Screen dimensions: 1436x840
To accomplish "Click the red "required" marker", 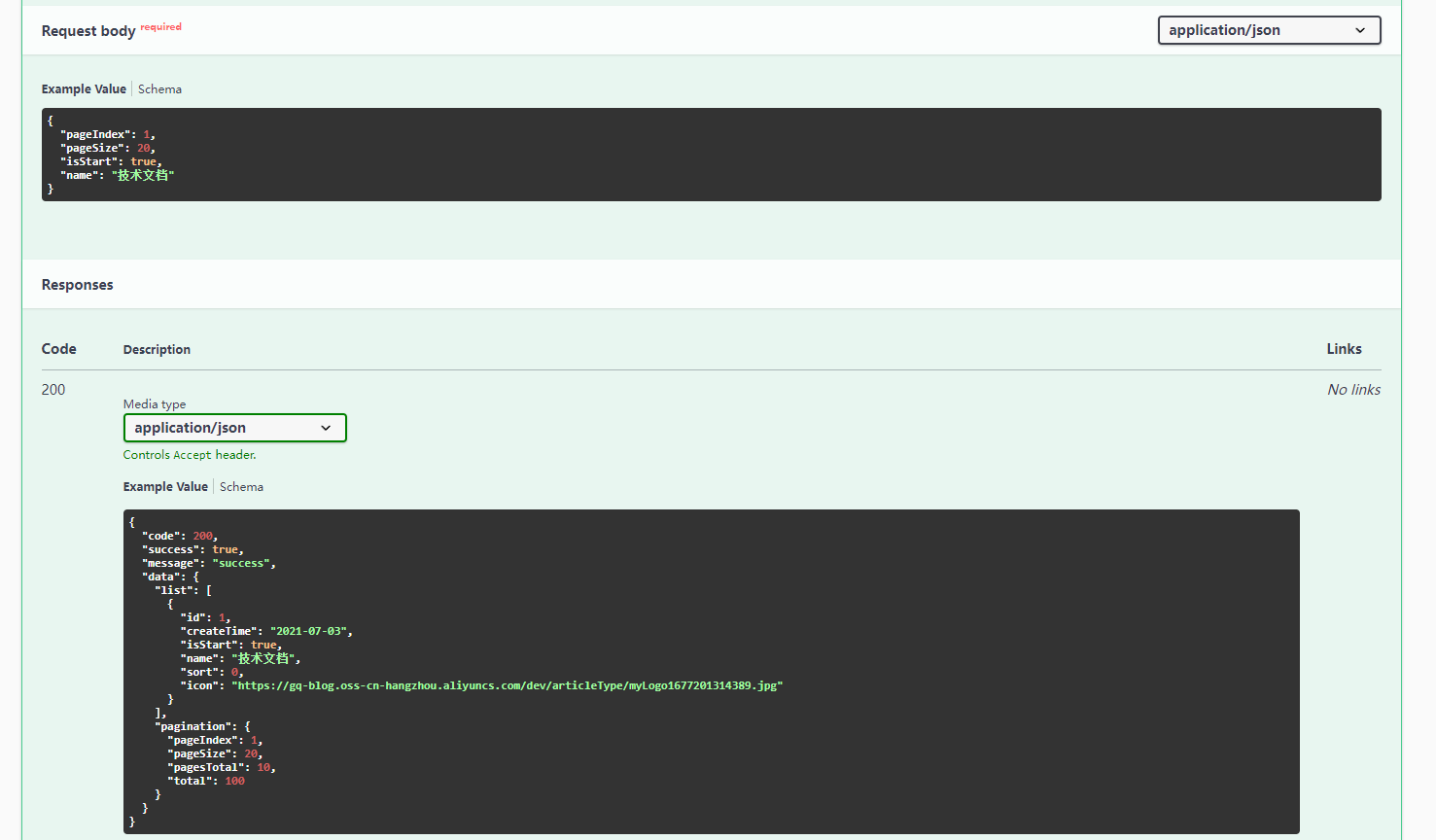I will pos(160,27).
